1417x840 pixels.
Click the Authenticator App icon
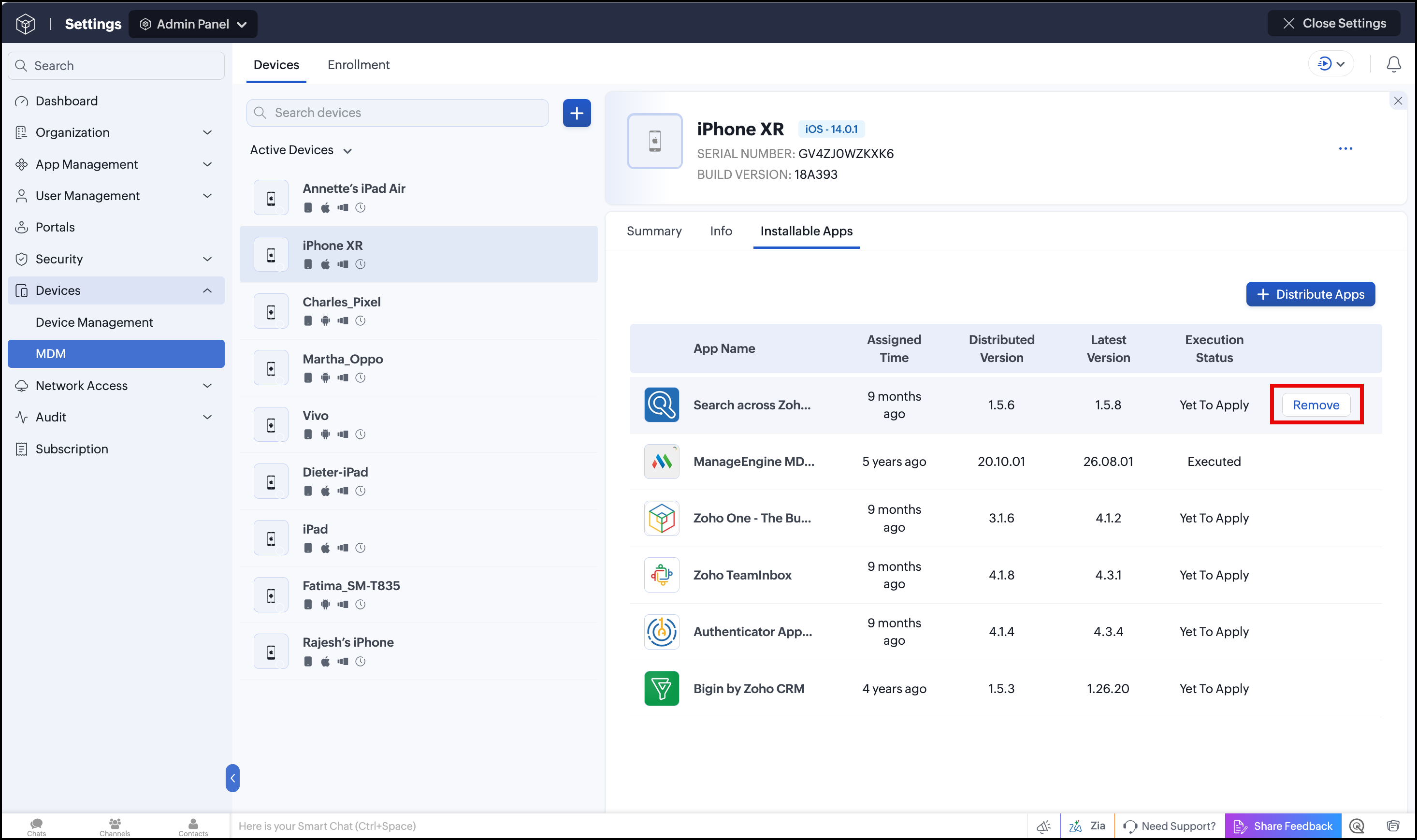click(x=662, y=632)
